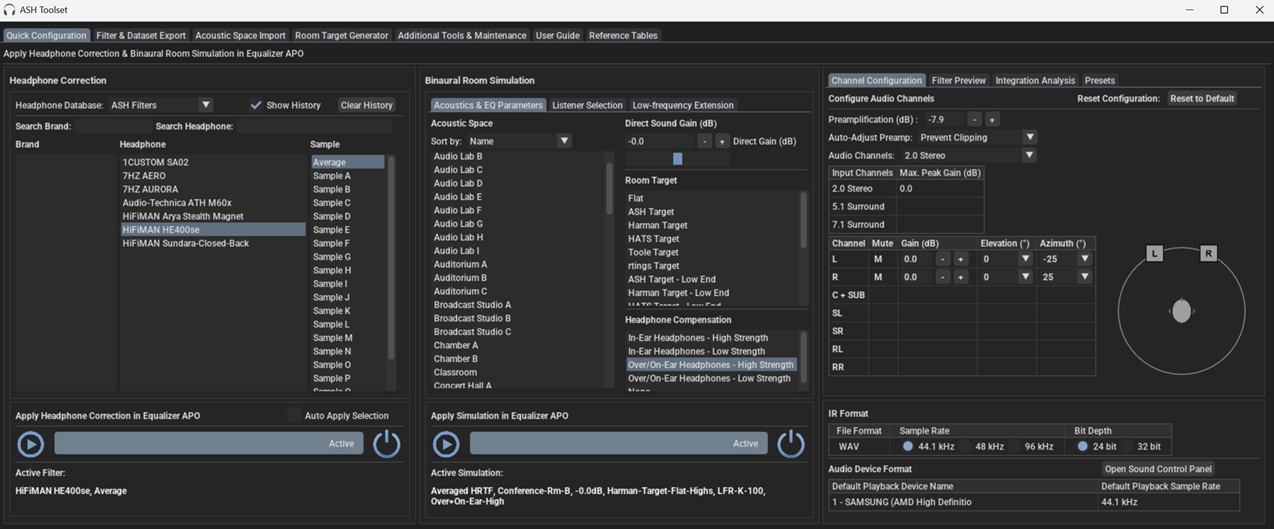Open L channel Azimuth dropdown
The width and height of the screenshot is (1274, 529).
coord(1085,259)
